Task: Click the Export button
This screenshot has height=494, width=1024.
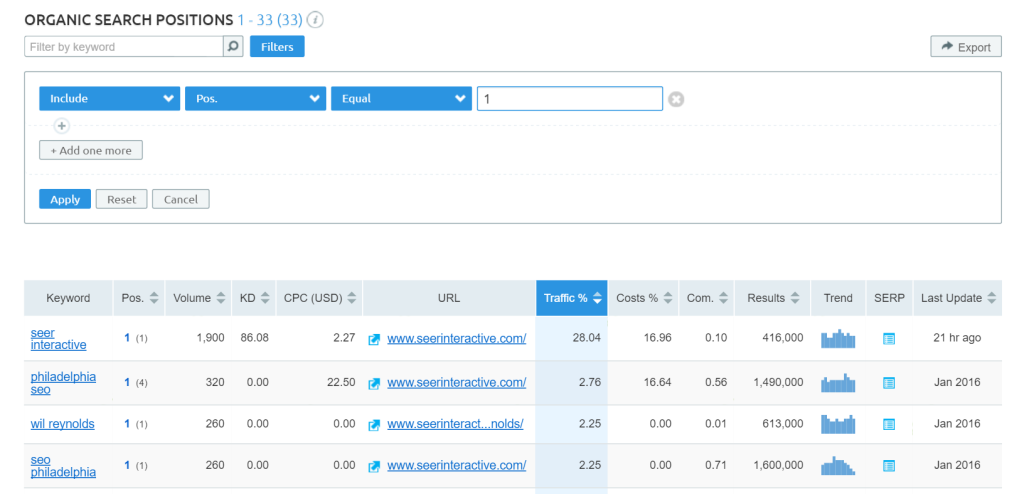Action: click(965, 47)
